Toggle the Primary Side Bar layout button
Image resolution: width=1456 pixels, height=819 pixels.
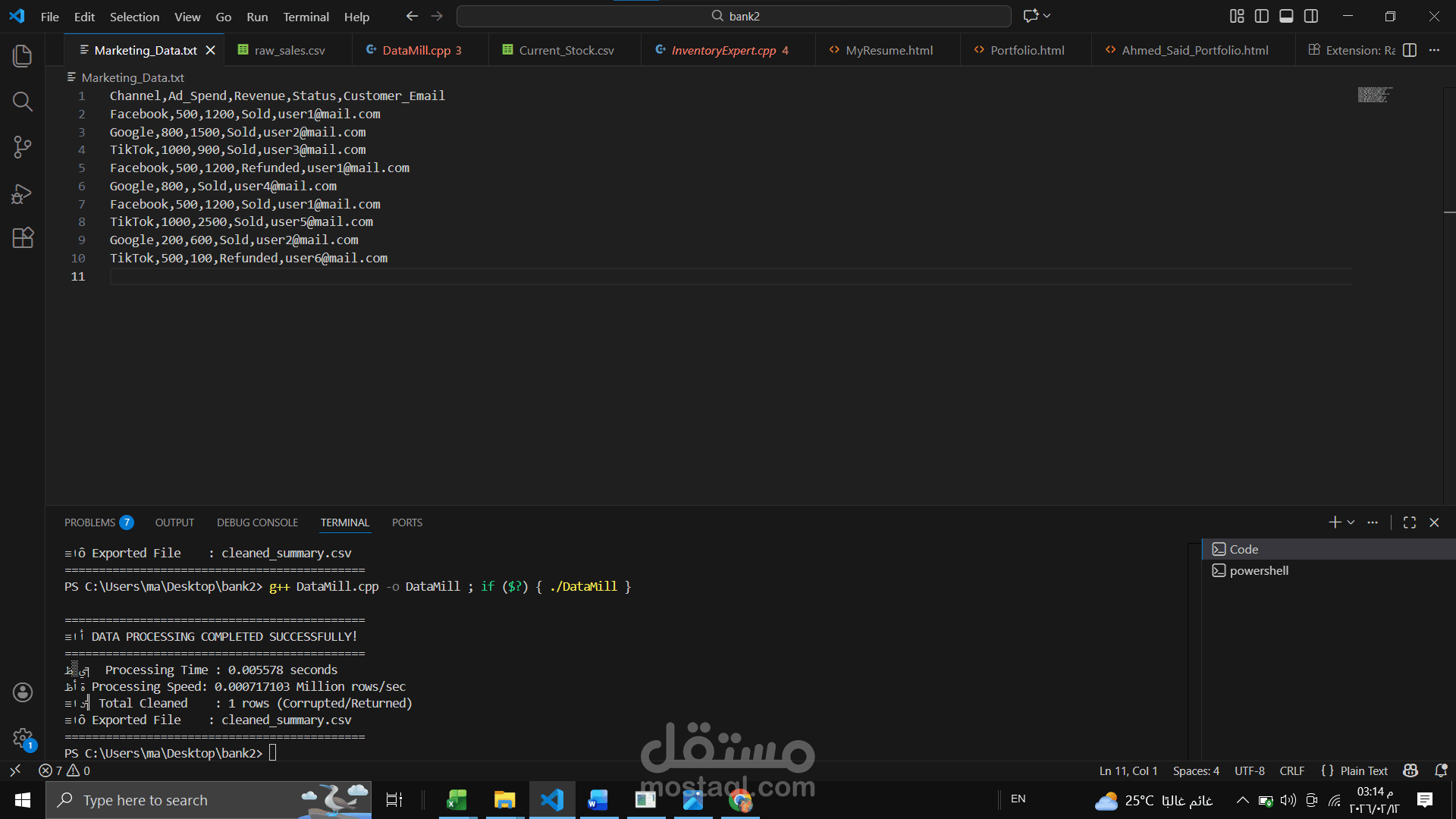coord(1262,16)
